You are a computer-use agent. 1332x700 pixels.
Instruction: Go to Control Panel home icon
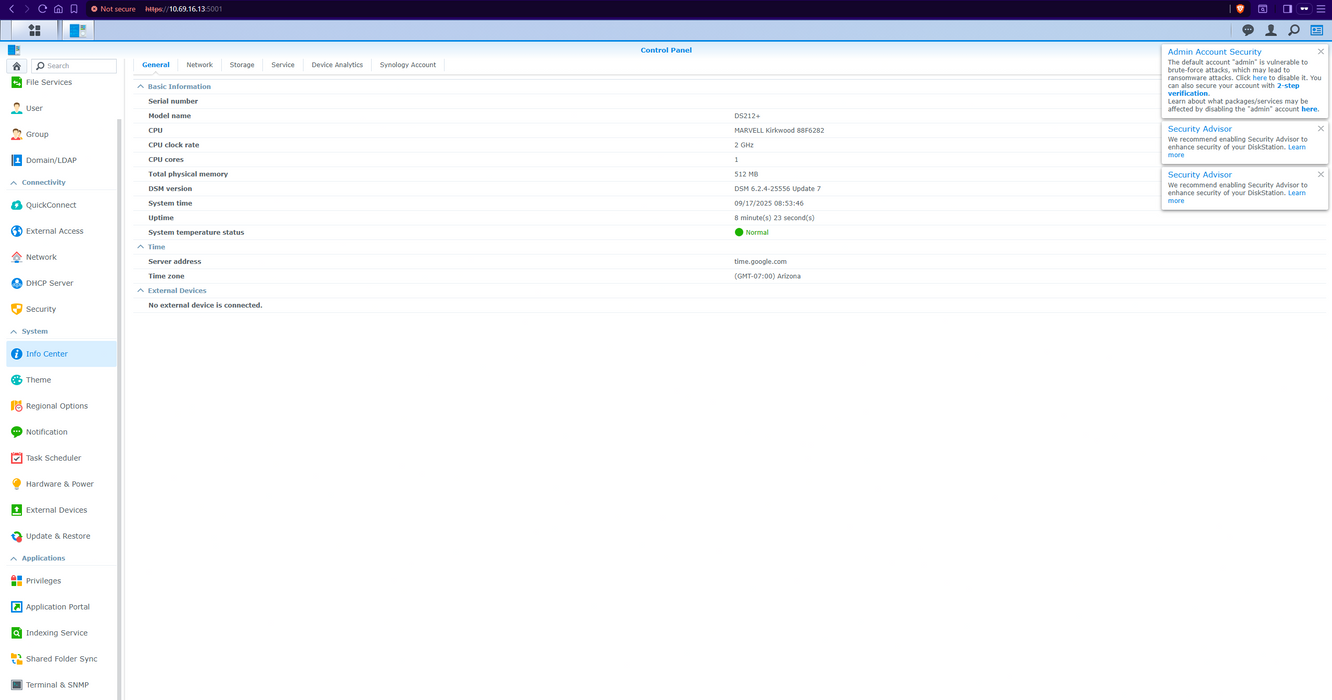17,66
